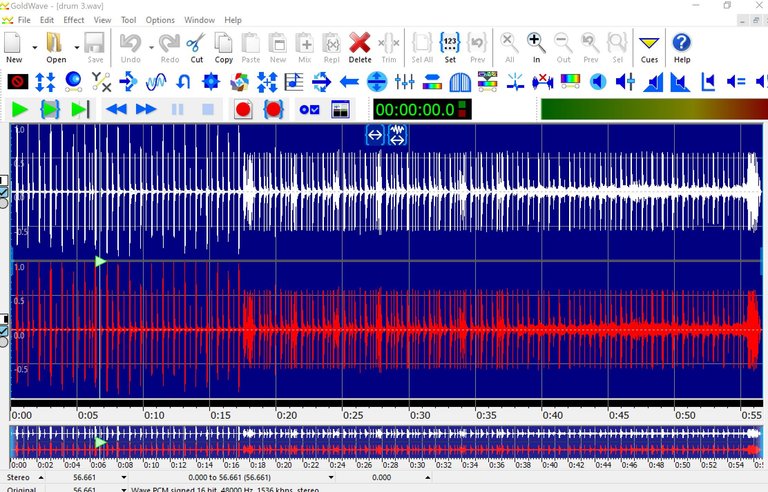Click the green 00:00:00.0 time display
The height and width of the screenshot is (492, 768).
(x=422, y=109)
